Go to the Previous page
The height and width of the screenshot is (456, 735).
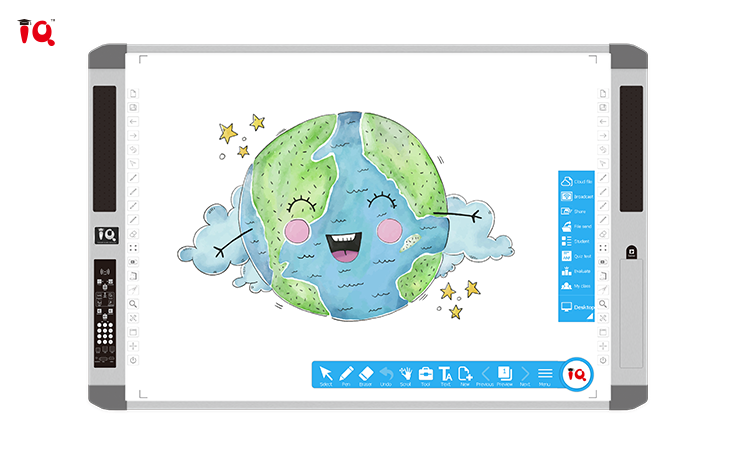coord(485,374)
